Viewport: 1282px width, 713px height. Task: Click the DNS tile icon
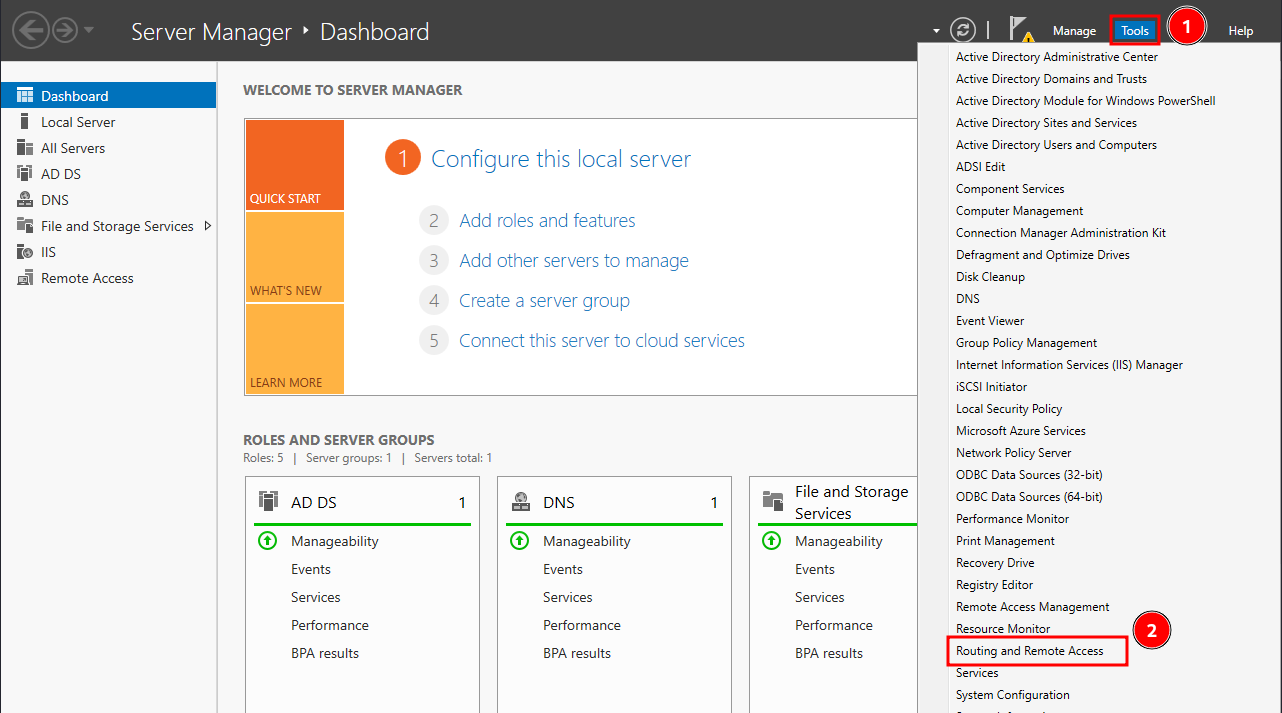520,501
